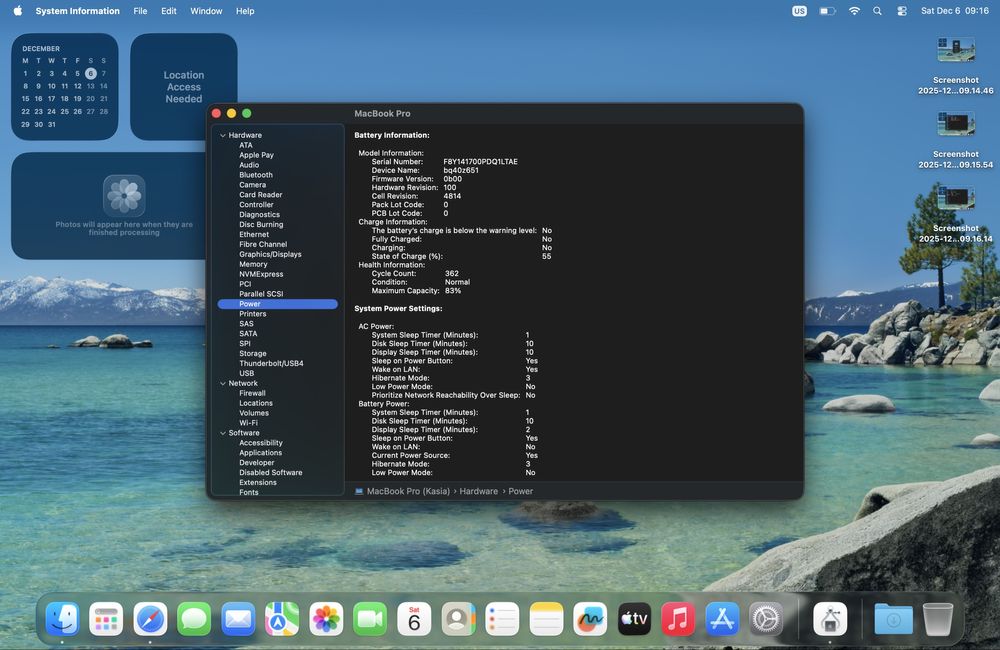Open screenshot file ending 09.15.54 on desktop
This screenshot has height=650, width=1000.
[x=955, y=140]
